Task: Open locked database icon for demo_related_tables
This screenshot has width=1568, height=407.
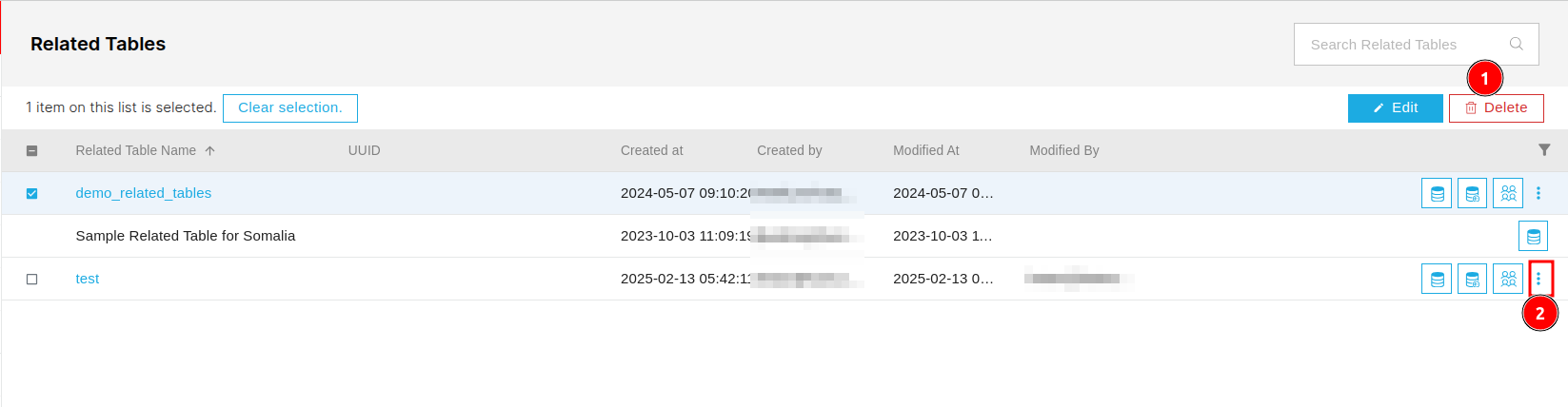Action: [x=1472, y=193]
